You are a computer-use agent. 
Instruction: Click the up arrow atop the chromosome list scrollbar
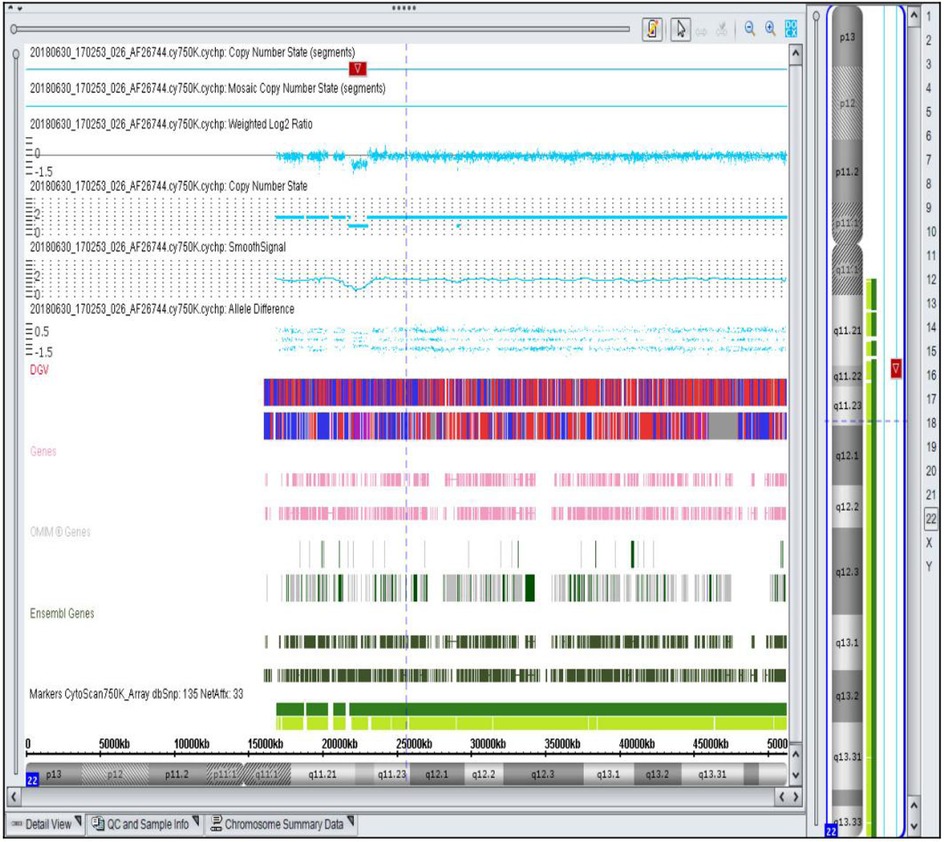click(x=914, y=15)
